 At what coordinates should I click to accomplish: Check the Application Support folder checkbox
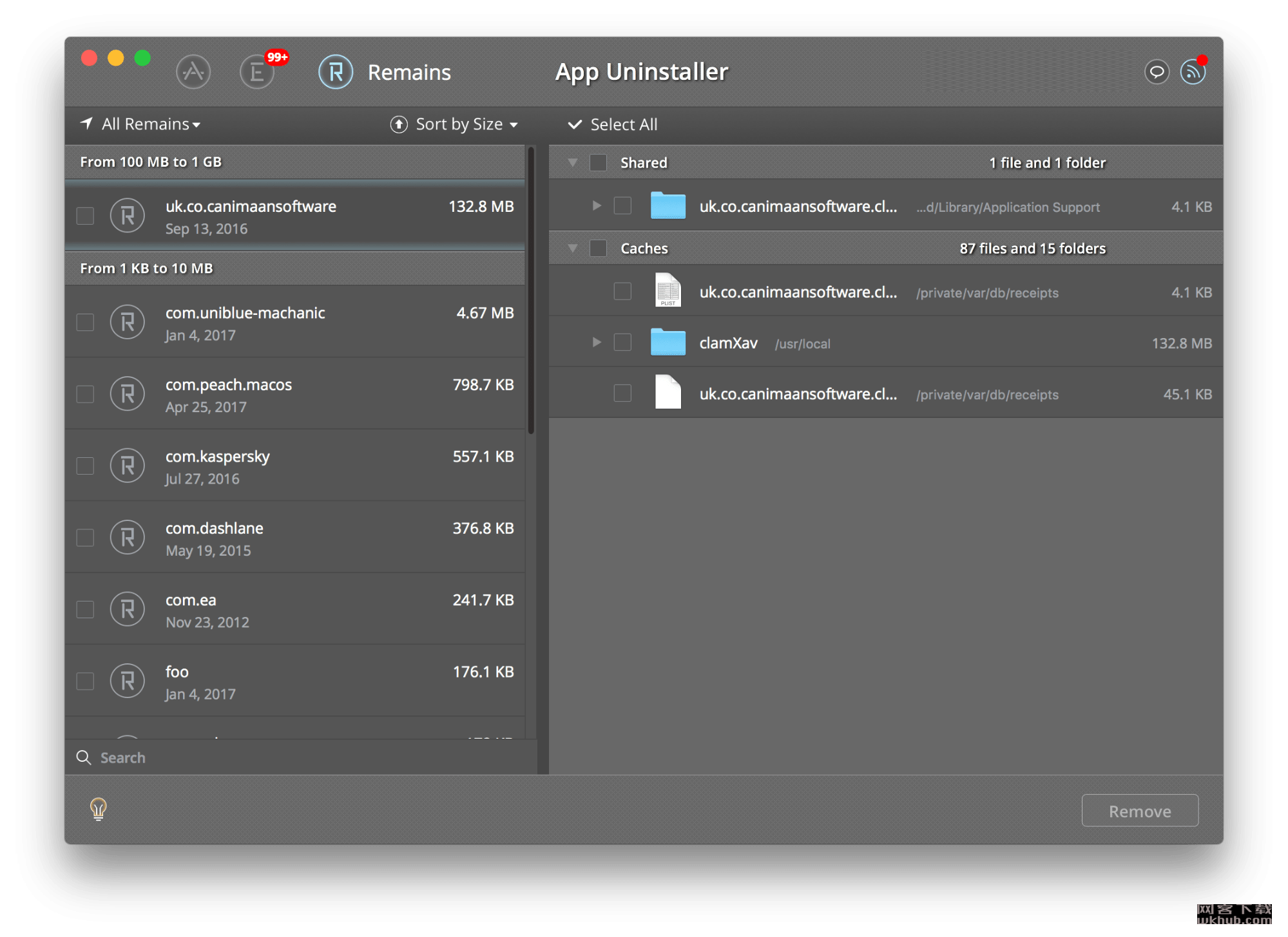pos(622,205)
